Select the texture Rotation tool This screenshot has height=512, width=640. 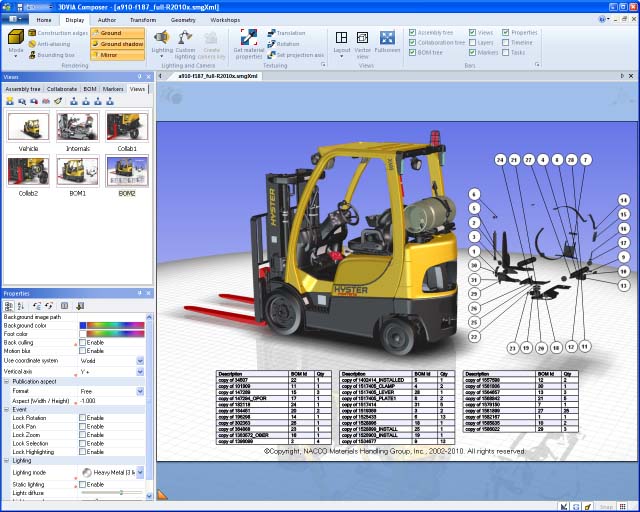[x=283, y=44]
